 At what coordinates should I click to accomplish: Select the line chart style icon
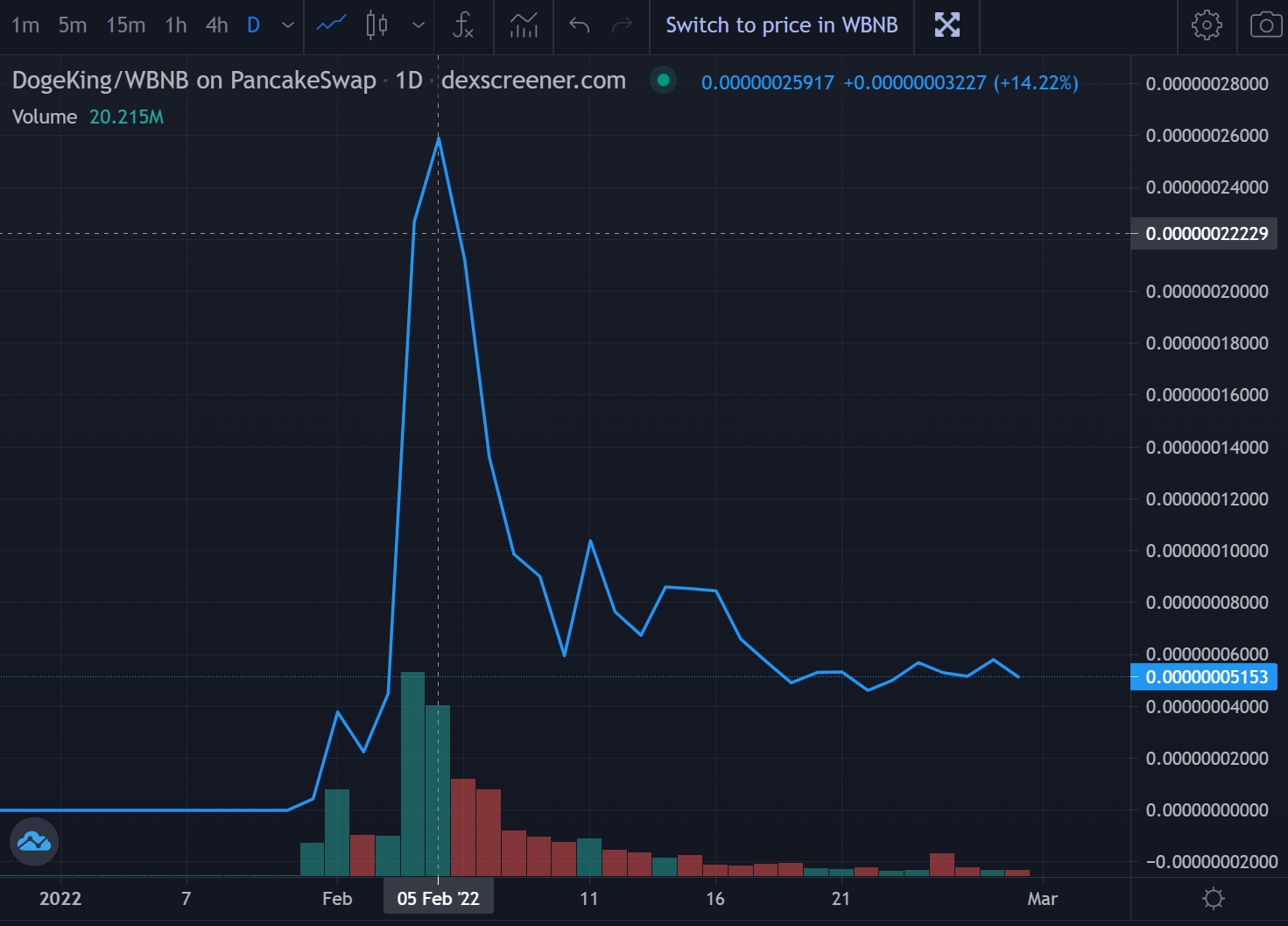point(331,25)
